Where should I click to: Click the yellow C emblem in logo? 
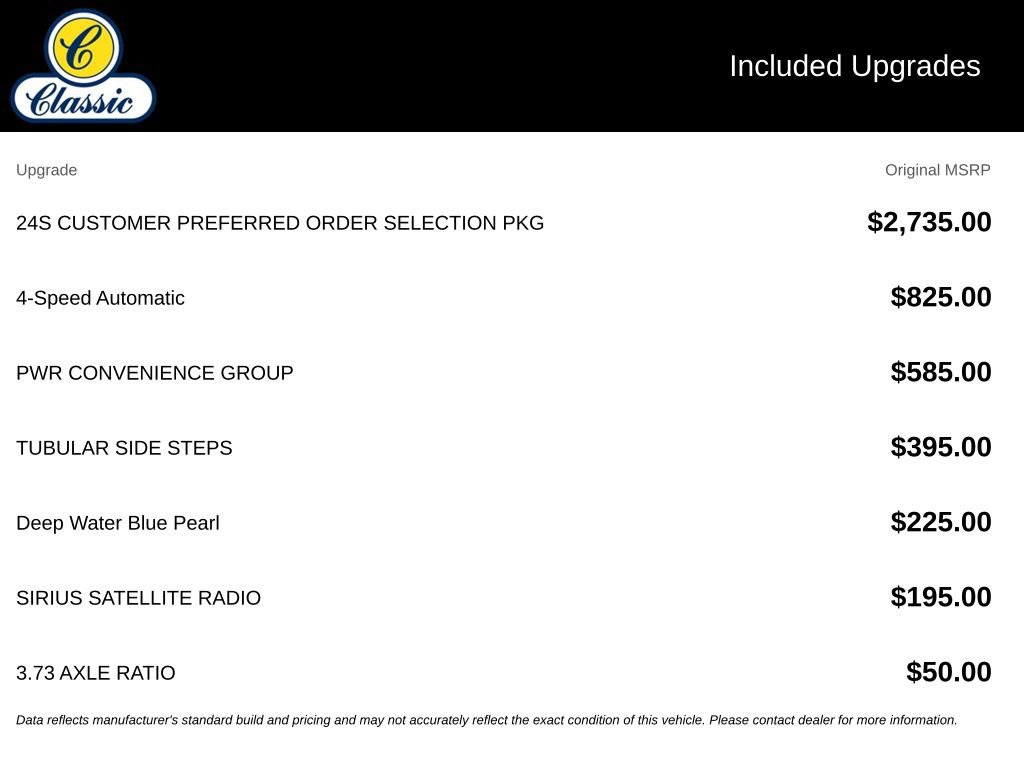83,46
